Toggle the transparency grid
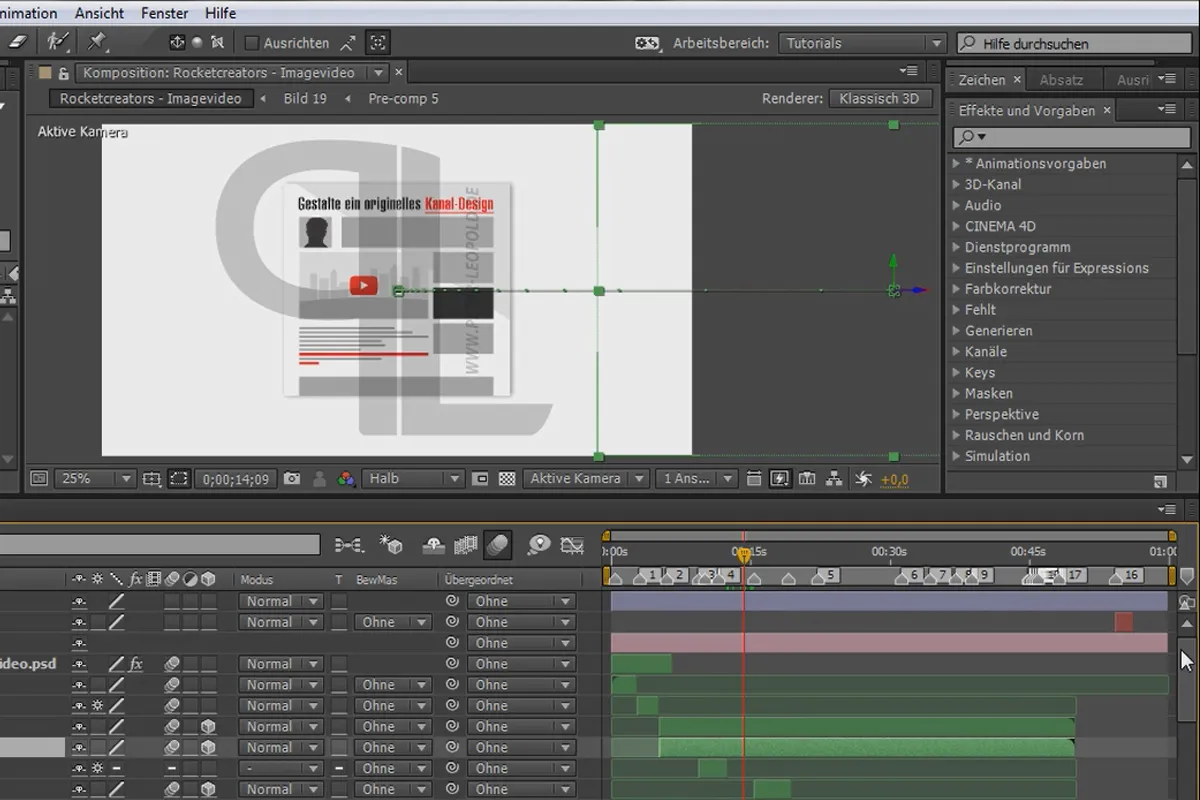The width and height of the screenshot is (1200, 800). (x=507, y=479)
